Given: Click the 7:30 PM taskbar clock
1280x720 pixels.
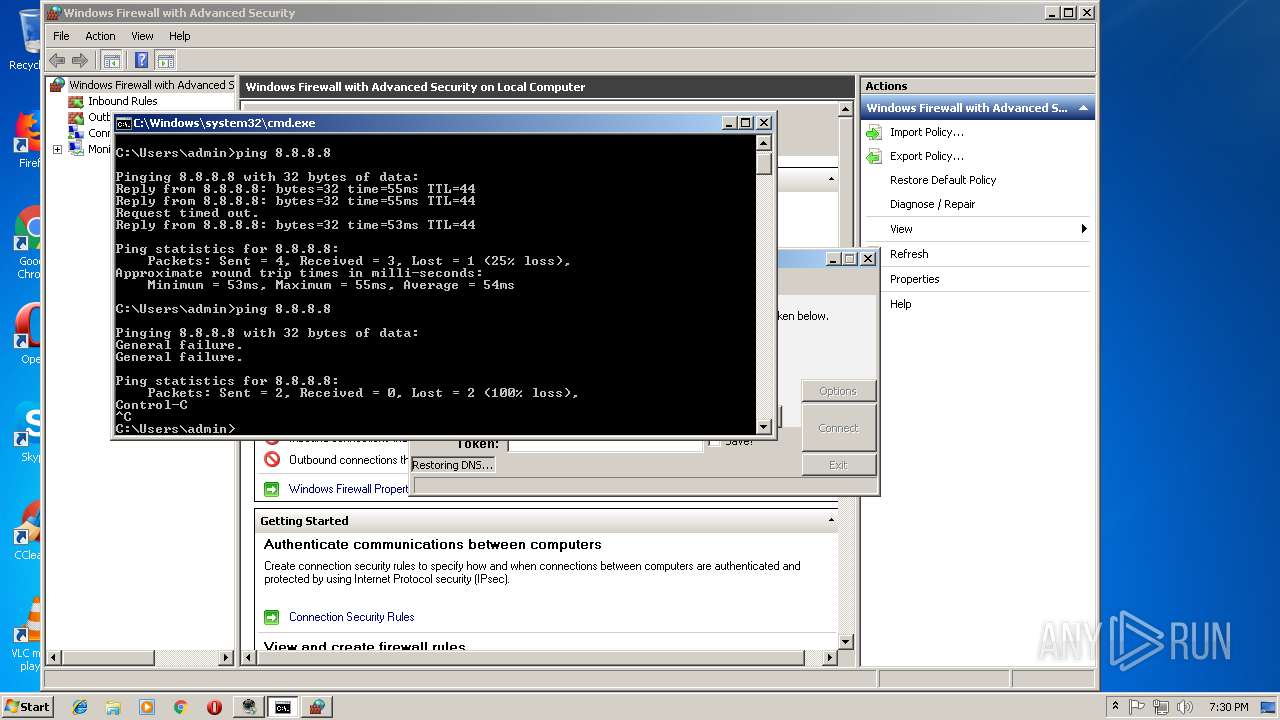Looking at the screenshot, I should (1228, 707).
